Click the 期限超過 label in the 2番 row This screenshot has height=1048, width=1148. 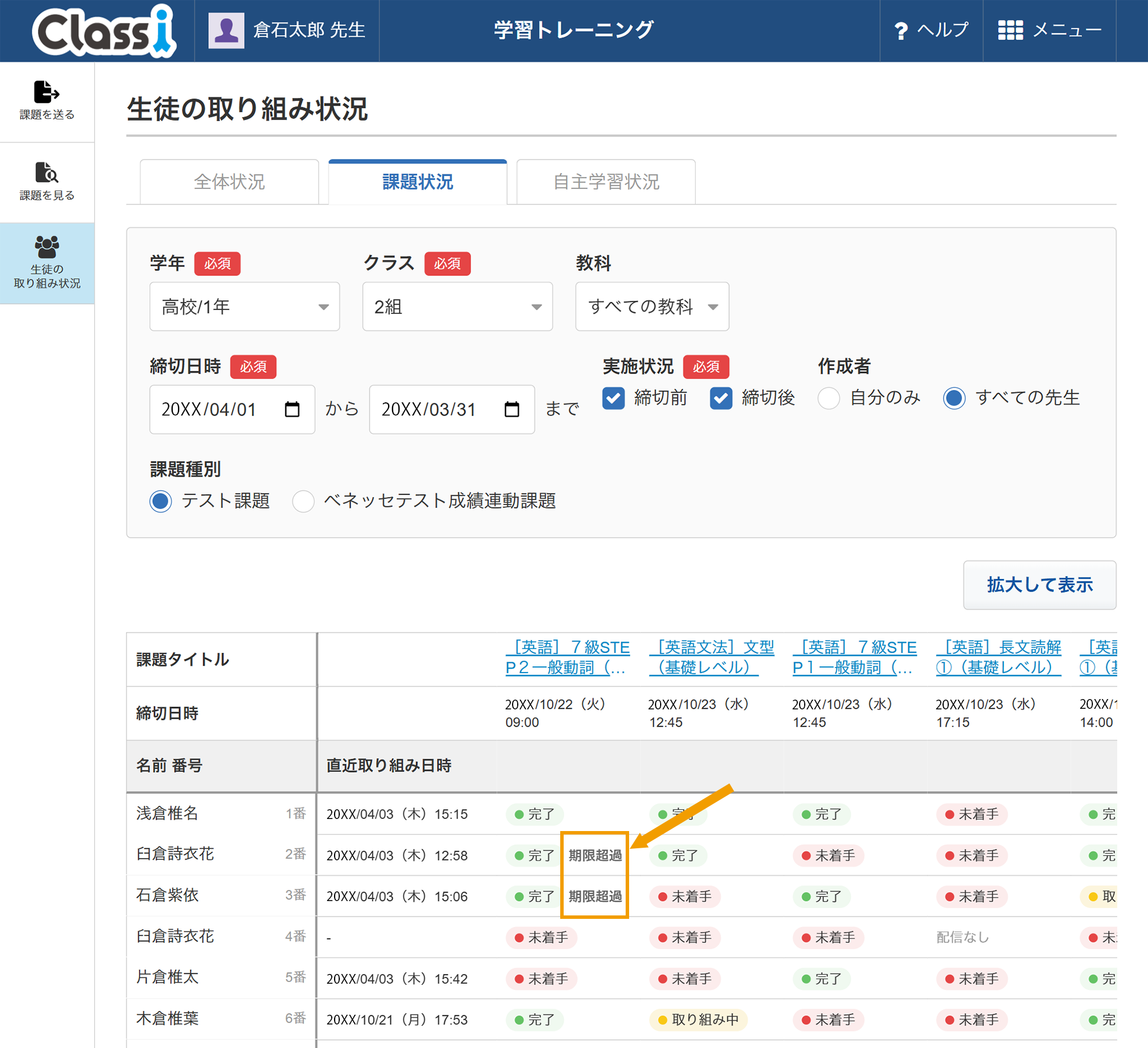pyautogui.click(x=595, y=855)
